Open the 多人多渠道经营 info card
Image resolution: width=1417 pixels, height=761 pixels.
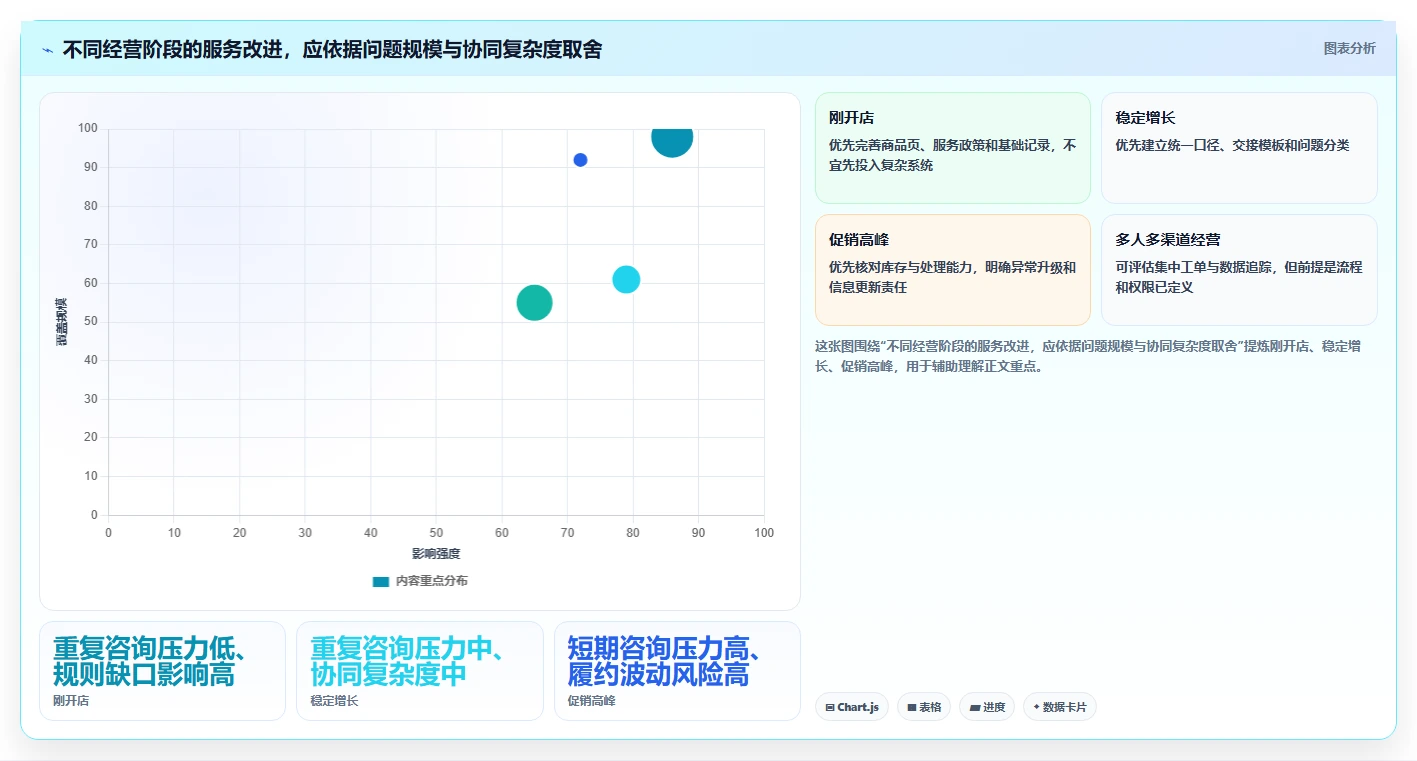point(1239,270)
